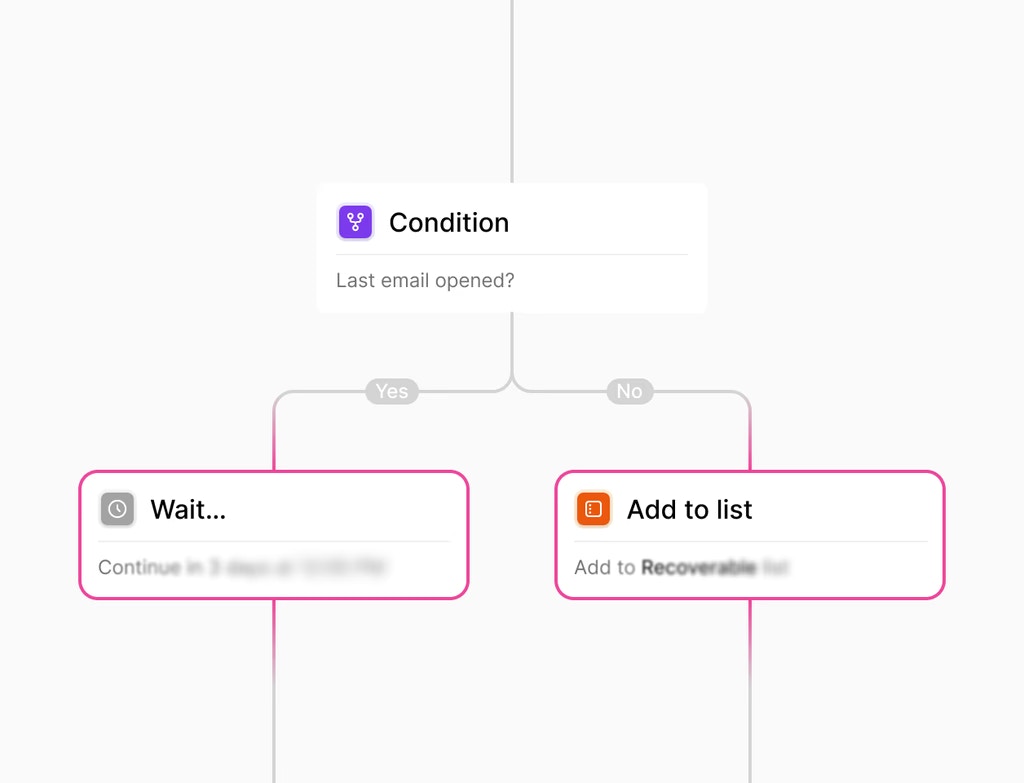Select the Yes branch label
This screenshot has width=1024, height=783.
(391, 391)
